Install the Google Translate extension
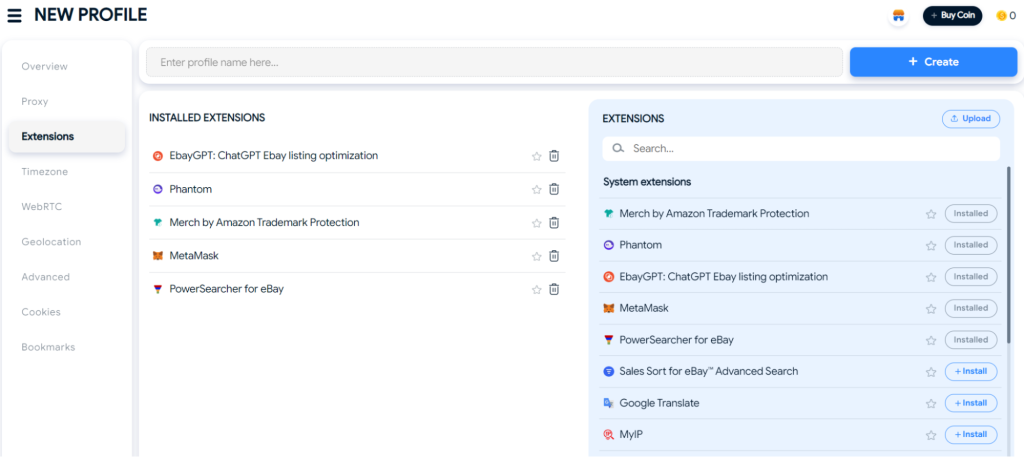Screen dimensions: 1024x457 (x=971, y=403)
